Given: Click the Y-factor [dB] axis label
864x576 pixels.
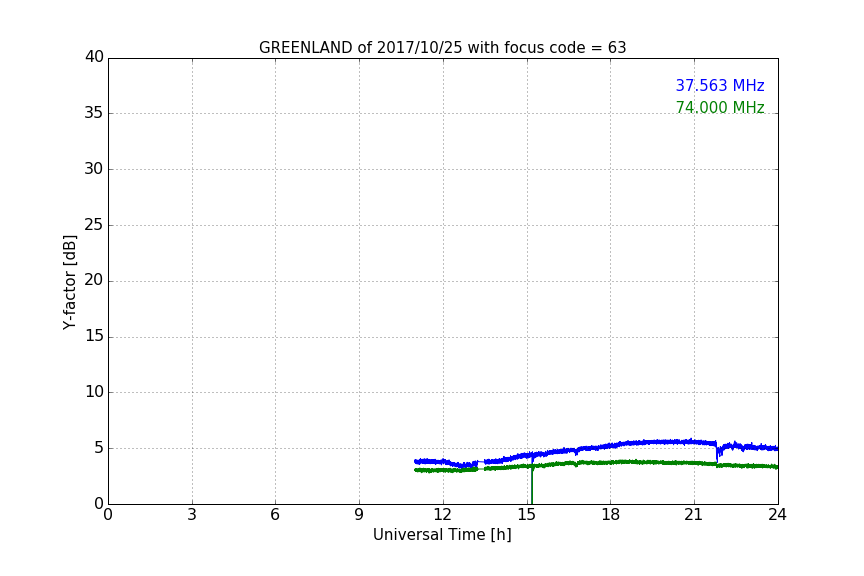Looking at the screenshot, I should (x=69, y=282).
